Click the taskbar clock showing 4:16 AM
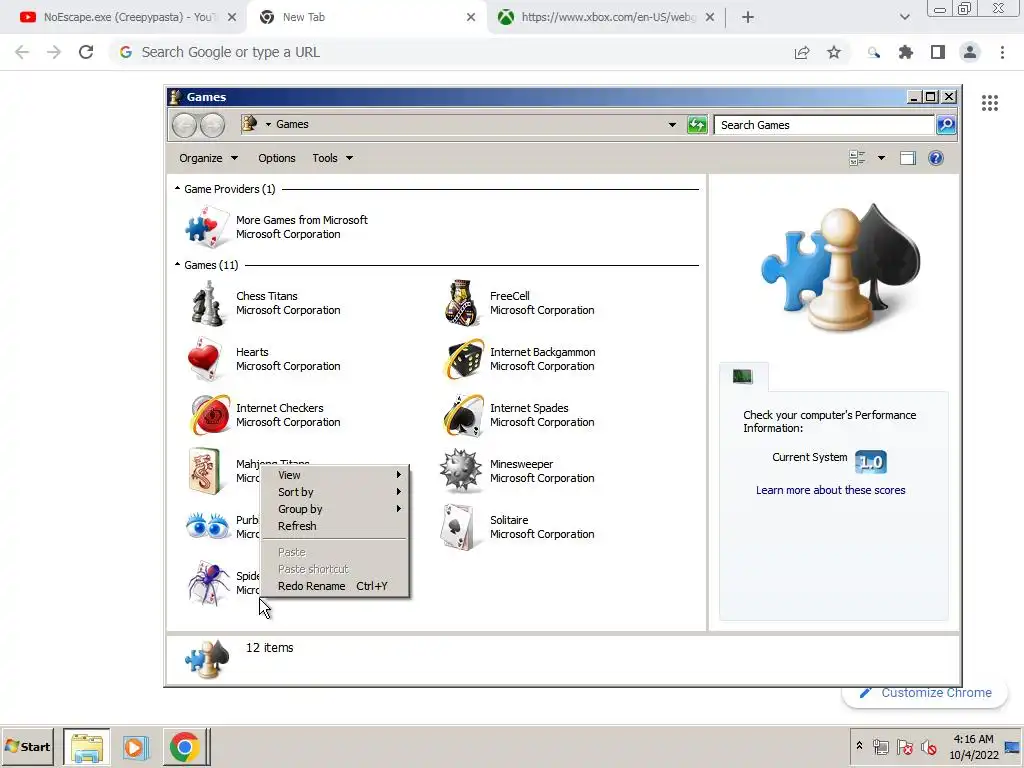 click(973, 747)
